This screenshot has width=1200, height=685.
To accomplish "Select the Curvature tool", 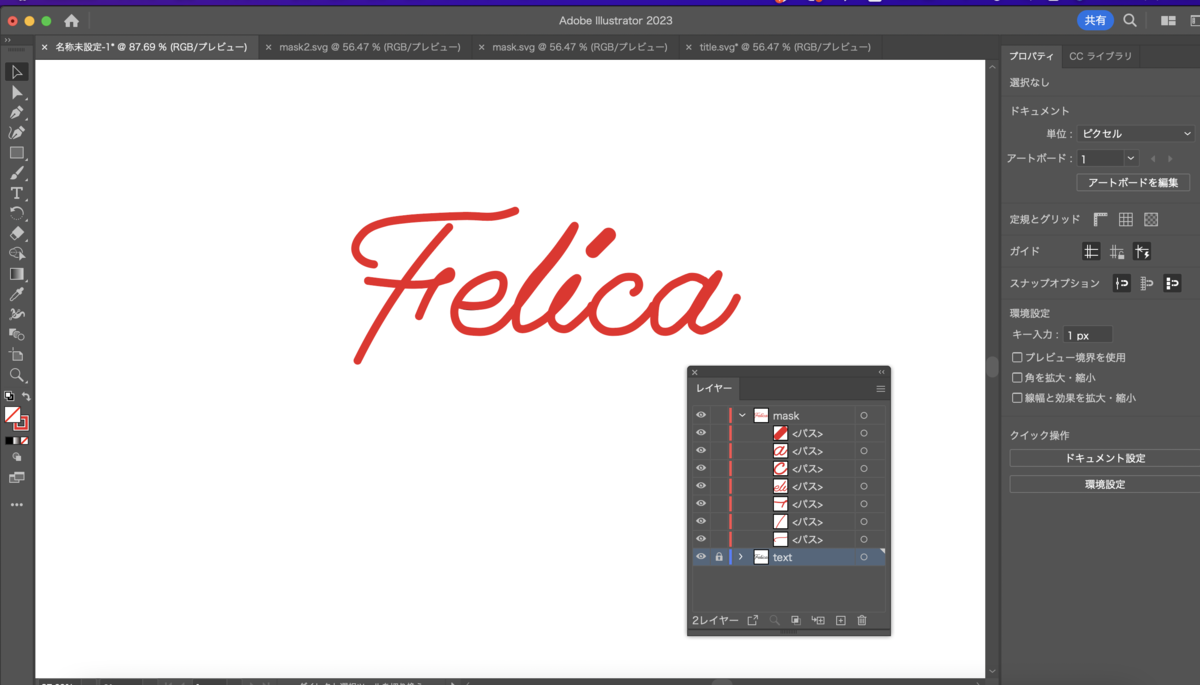I will tap(17, 132).
